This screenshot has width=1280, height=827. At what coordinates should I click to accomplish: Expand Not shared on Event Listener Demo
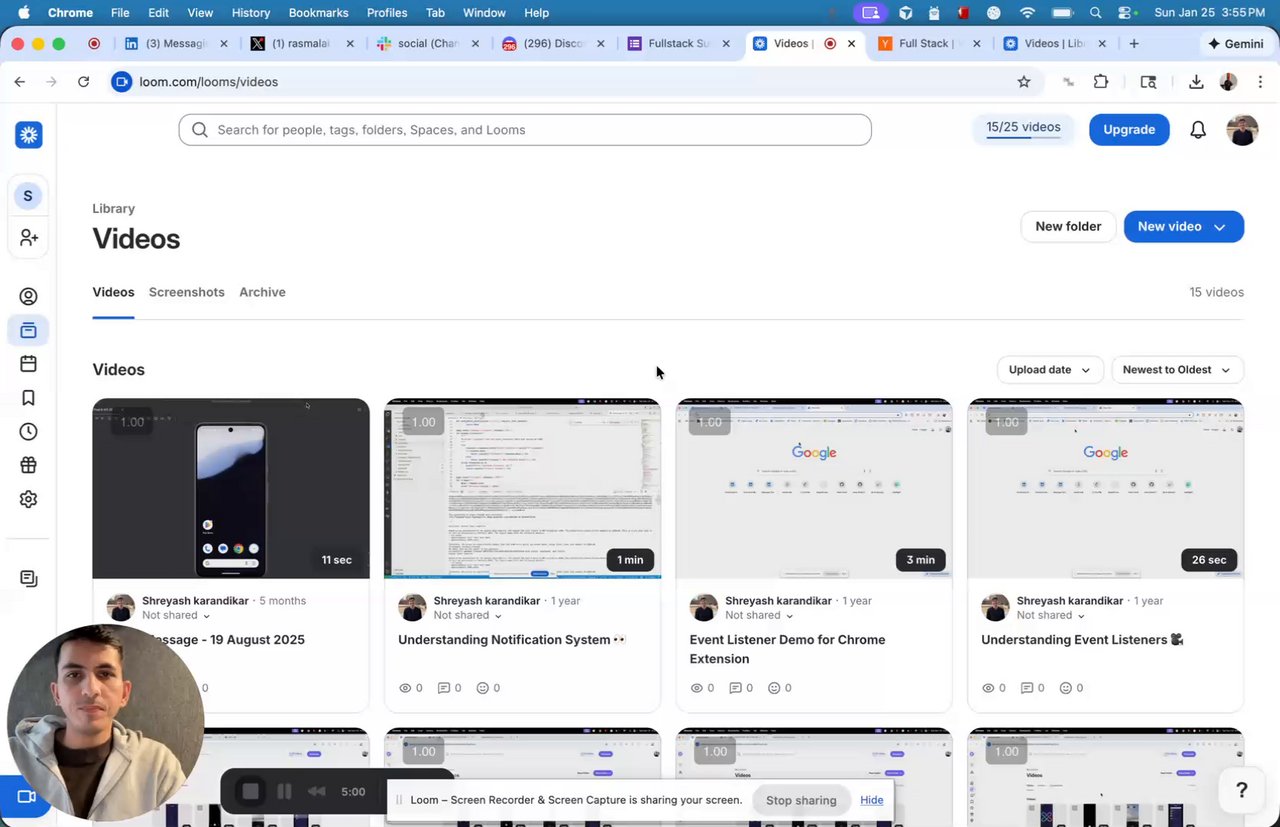pos(759,616)
